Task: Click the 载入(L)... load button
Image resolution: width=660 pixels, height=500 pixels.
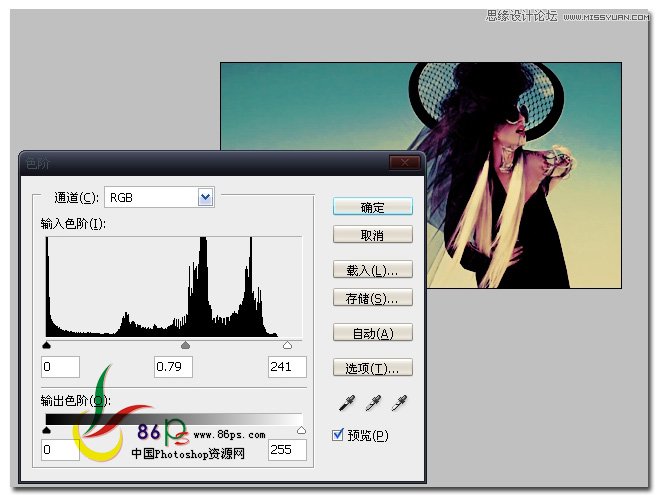Action: pos(373,270)
